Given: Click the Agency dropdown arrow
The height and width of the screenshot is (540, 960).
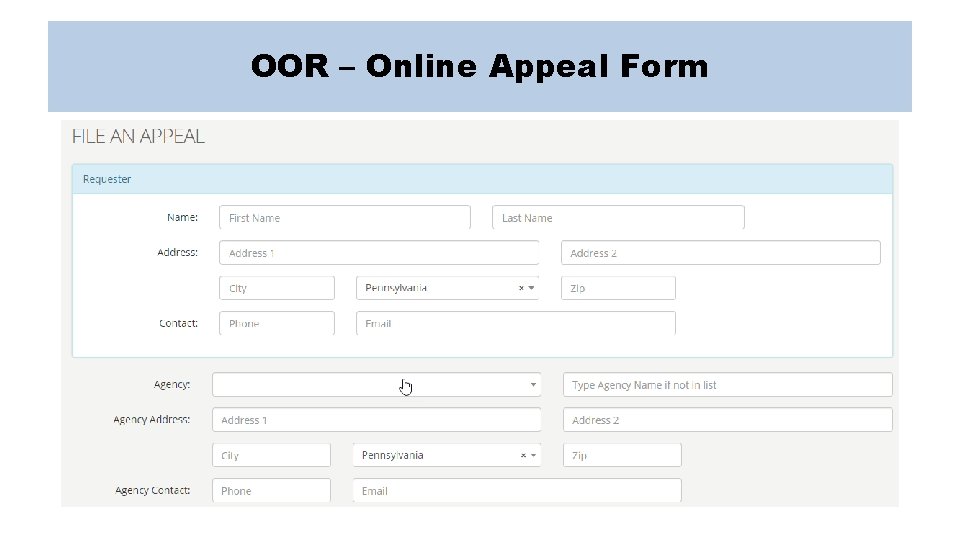Looking at the screenshot, I should (533, 384).
